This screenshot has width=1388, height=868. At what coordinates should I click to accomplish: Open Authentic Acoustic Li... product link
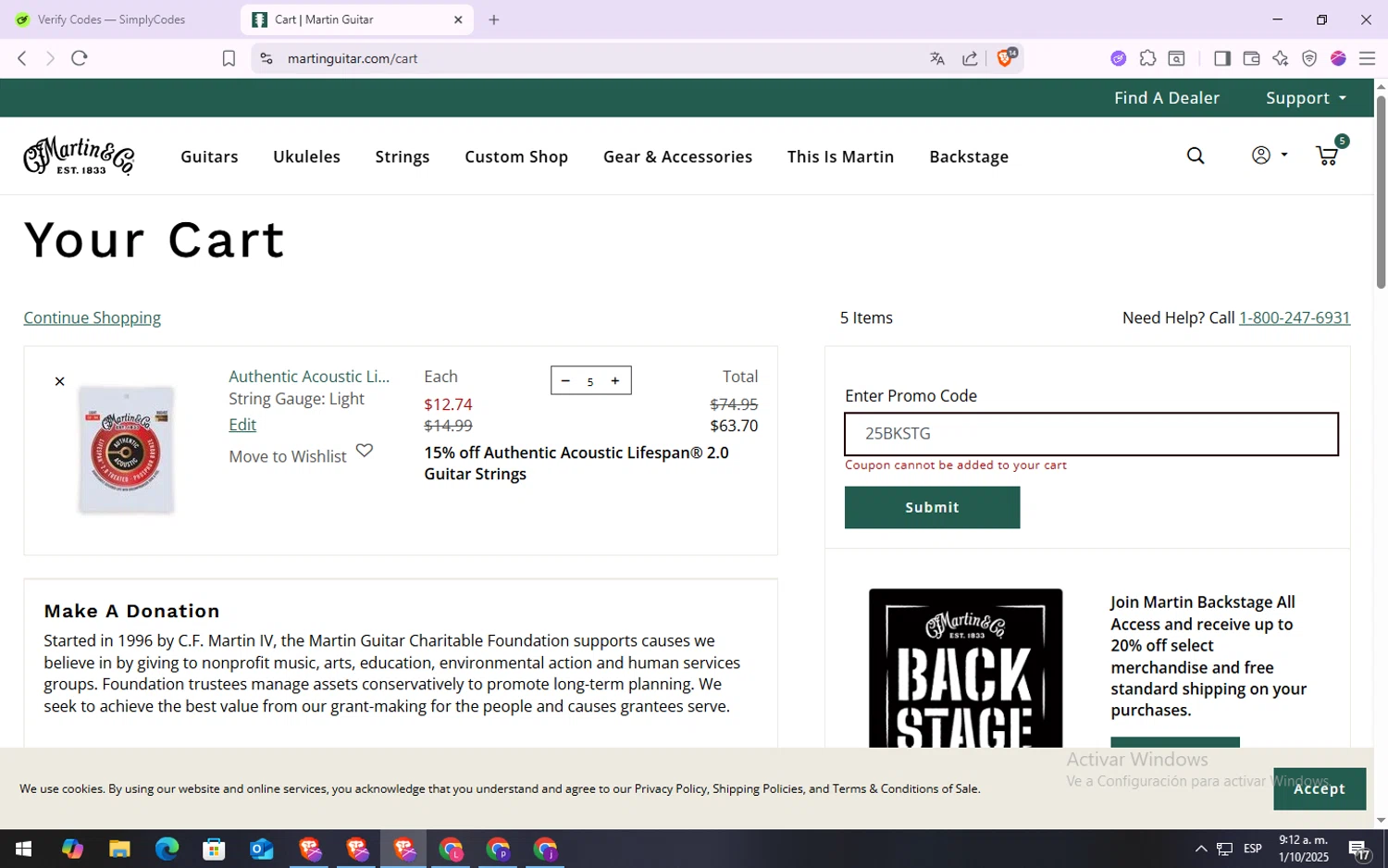point(309,376)
